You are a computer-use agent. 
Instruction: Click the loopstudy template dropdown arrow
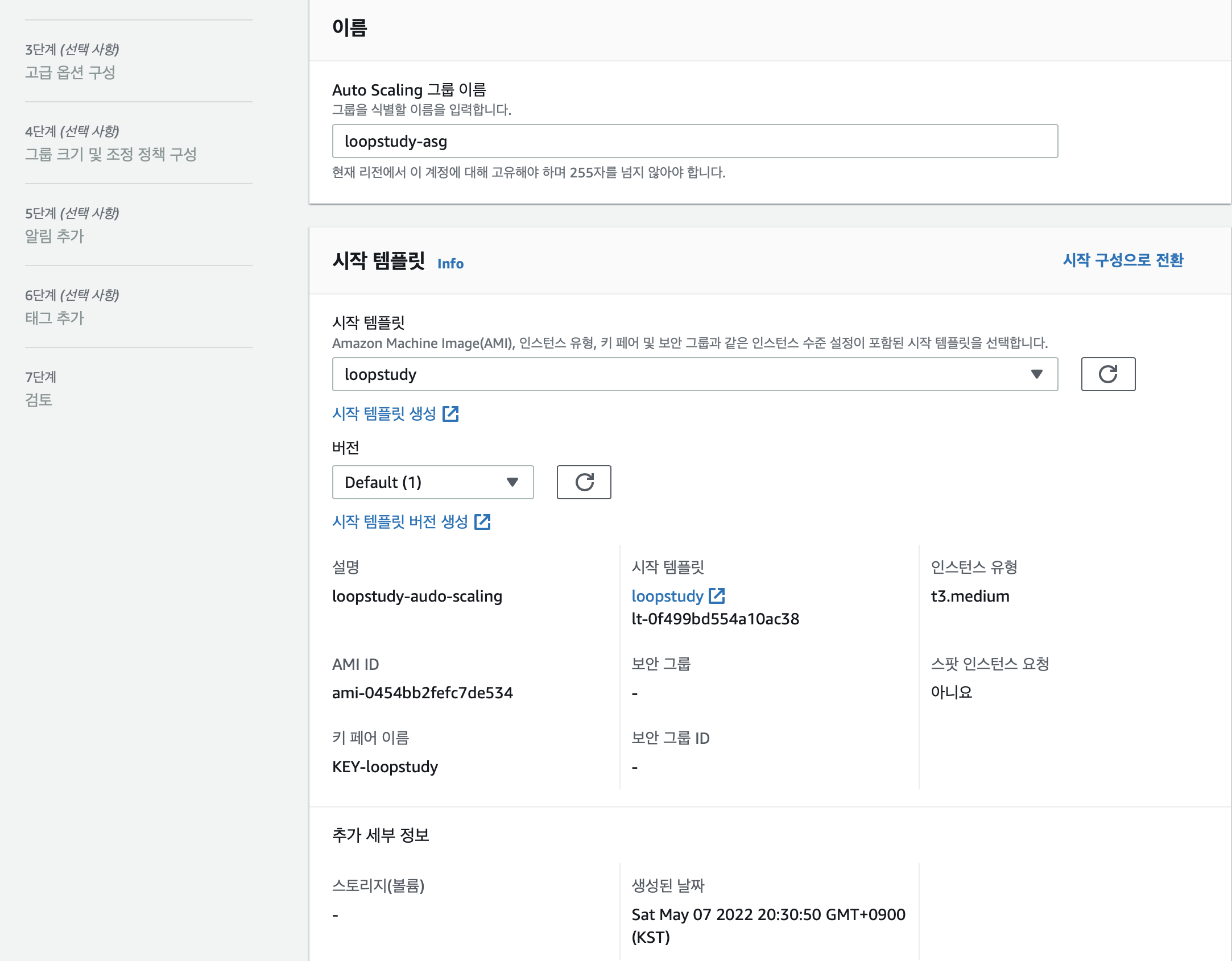click(1036, 374)
